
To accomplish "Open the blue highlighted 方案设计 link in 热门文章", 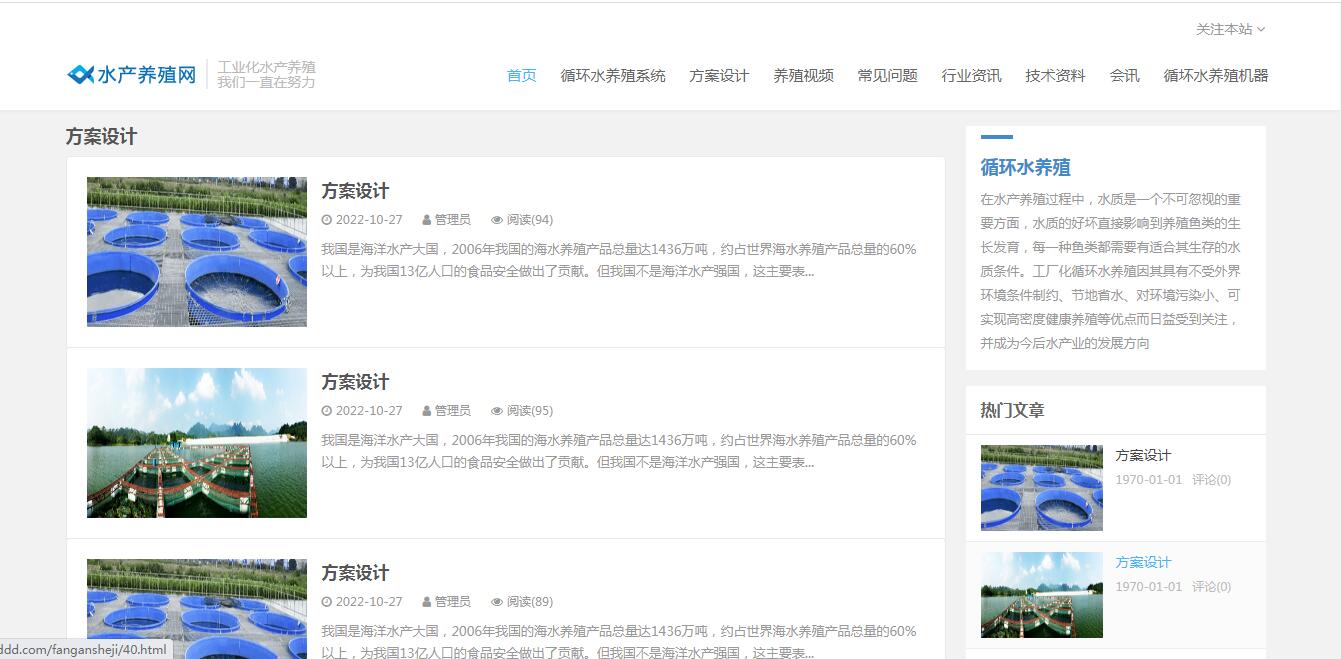I will [x=1143, y=562].
